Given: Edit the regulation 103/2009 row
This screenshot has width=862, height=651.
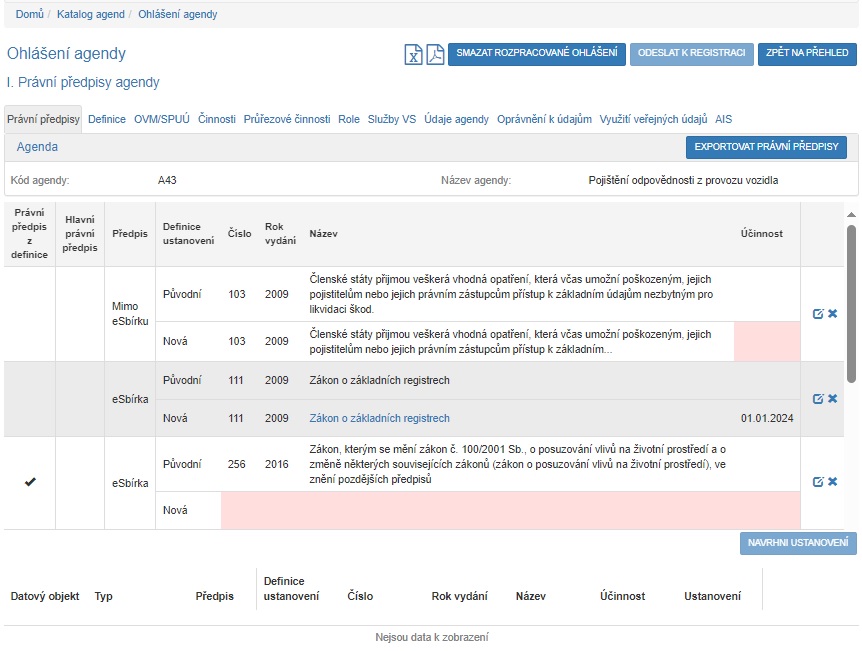Looking at the screenshot, I should [x=818, y=314].
